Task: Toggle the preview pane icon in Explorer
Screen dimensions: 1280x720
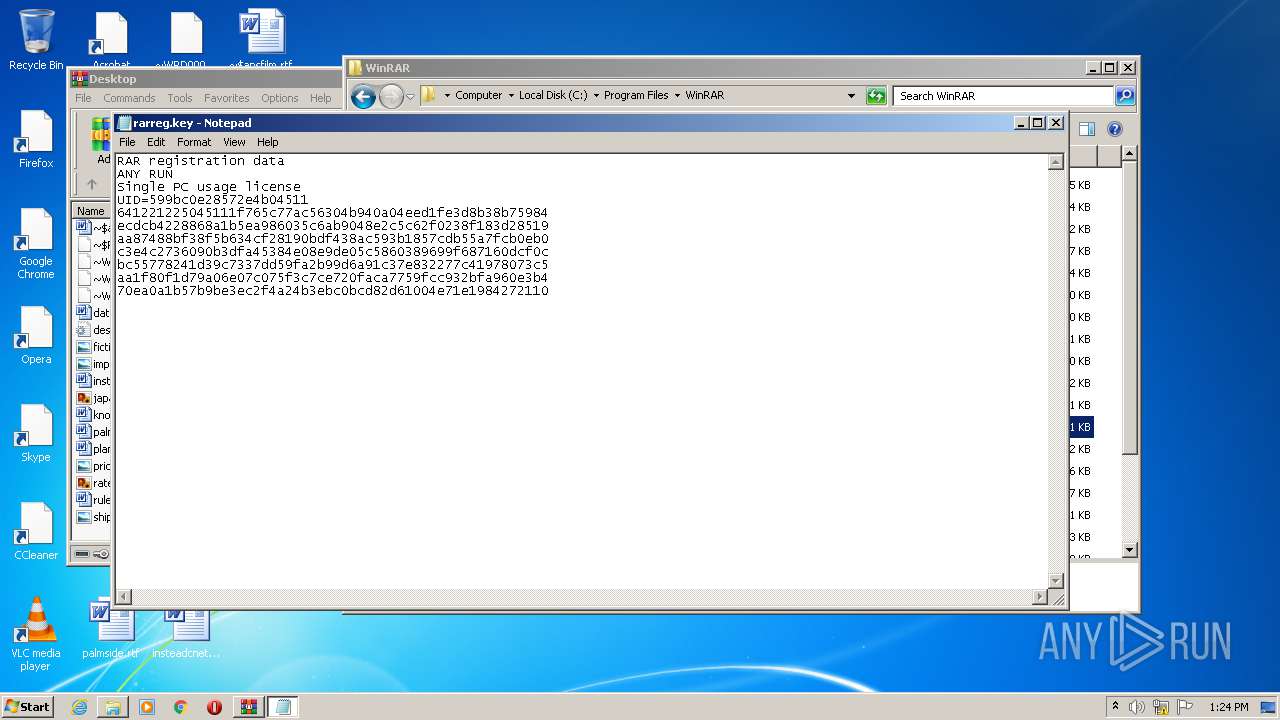Action: click(x=1087, y=129)
